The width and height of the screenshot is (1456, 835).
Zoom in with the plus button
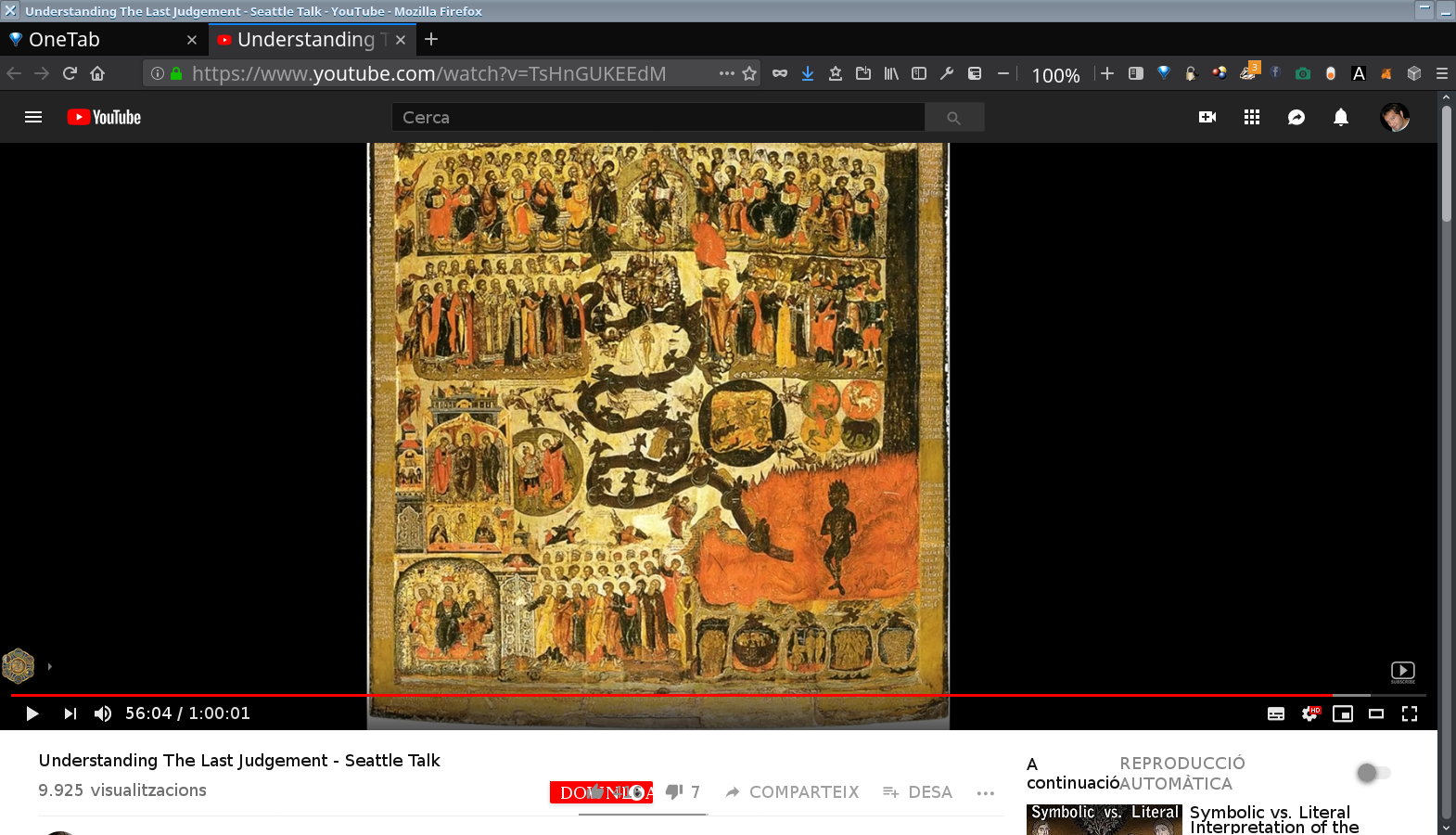click(x=1107, y=73)
